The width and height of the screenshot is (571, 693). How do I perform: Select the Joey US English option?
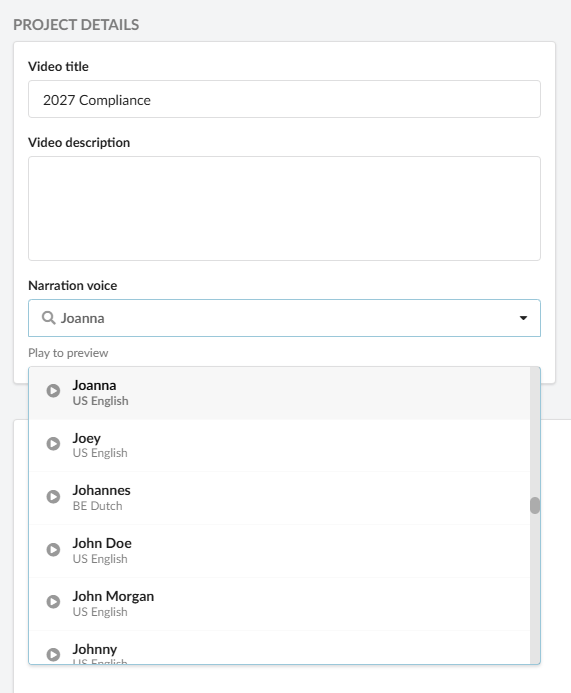tap(279, 446)
